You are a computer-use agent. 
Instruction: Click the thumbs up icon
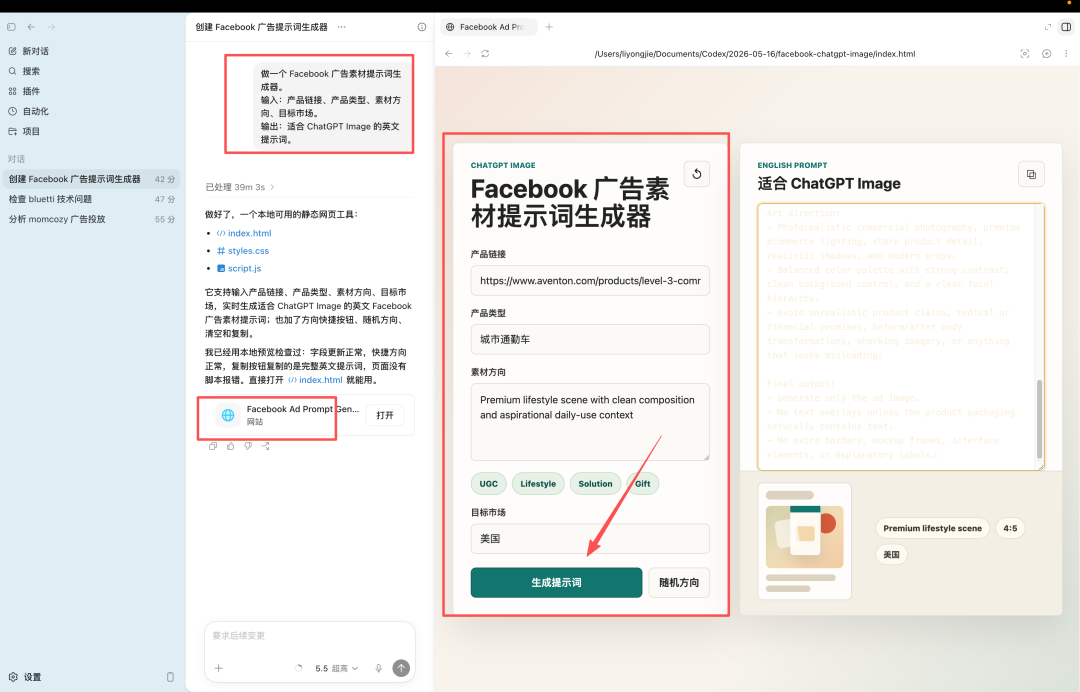231,446
